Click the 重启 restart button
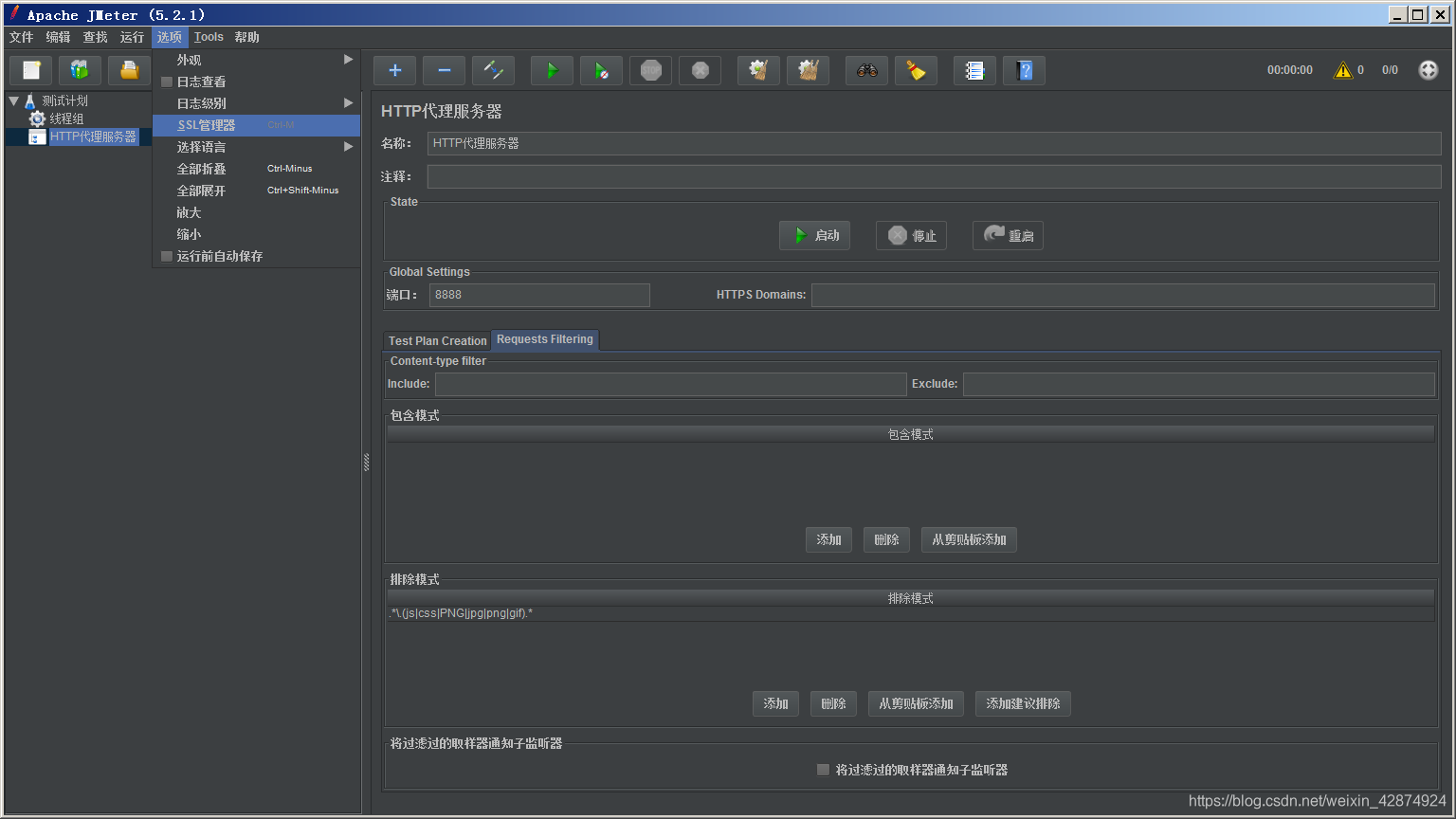 click(x=1008, y=235)
